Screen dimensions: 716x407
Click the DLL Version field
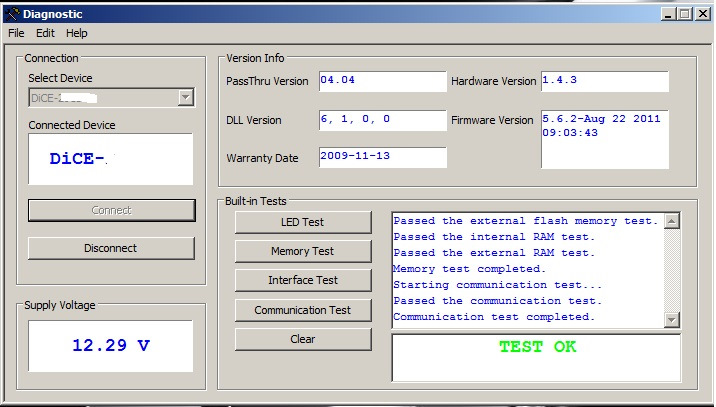383,121
